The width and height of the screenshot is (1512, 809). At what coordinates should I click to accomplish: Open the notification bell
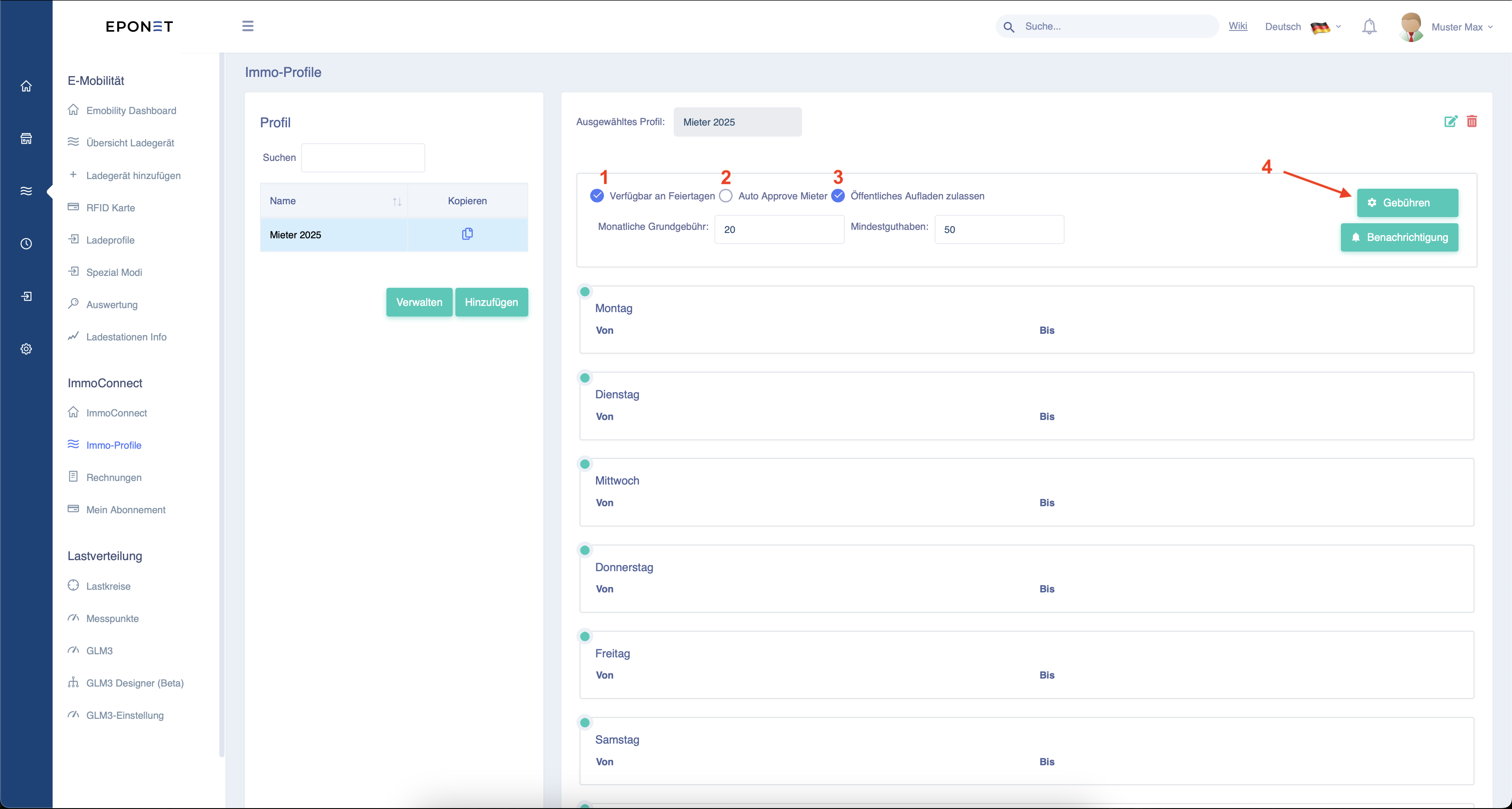1369,27
